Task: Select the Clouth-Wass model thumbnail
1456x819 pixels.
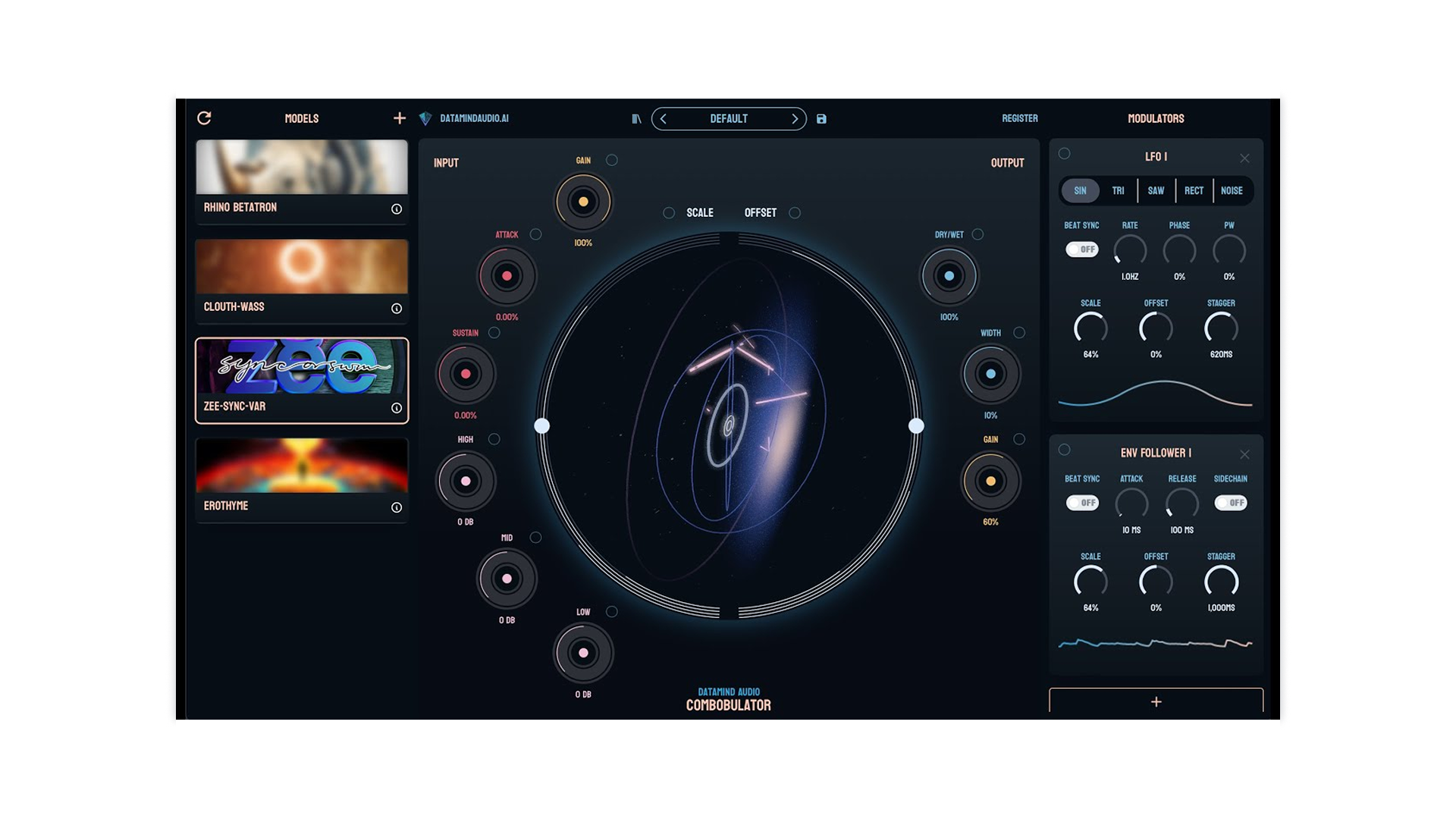Action: pyautogui.click(x=302, y=267)
